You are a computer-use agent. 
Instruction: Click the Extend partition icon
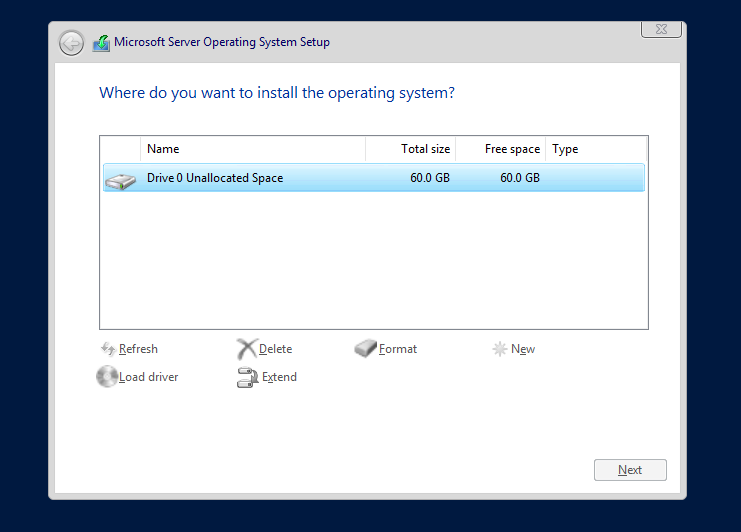tap(247, 377)
